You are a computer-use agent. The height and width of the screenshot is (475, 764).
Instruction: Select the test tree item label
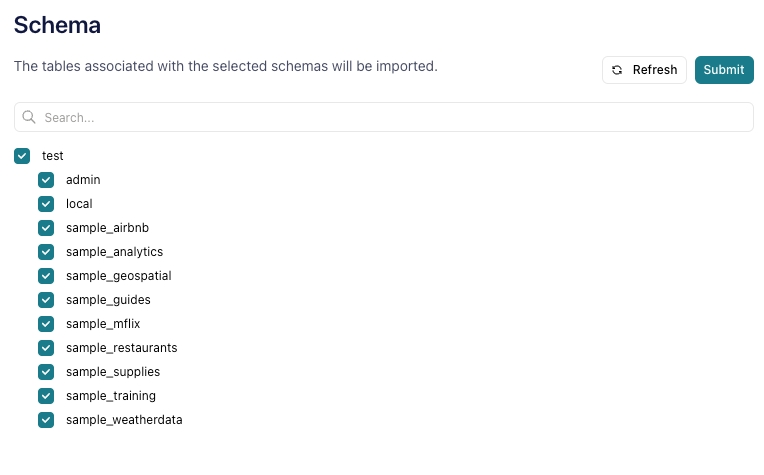[53, 156]
